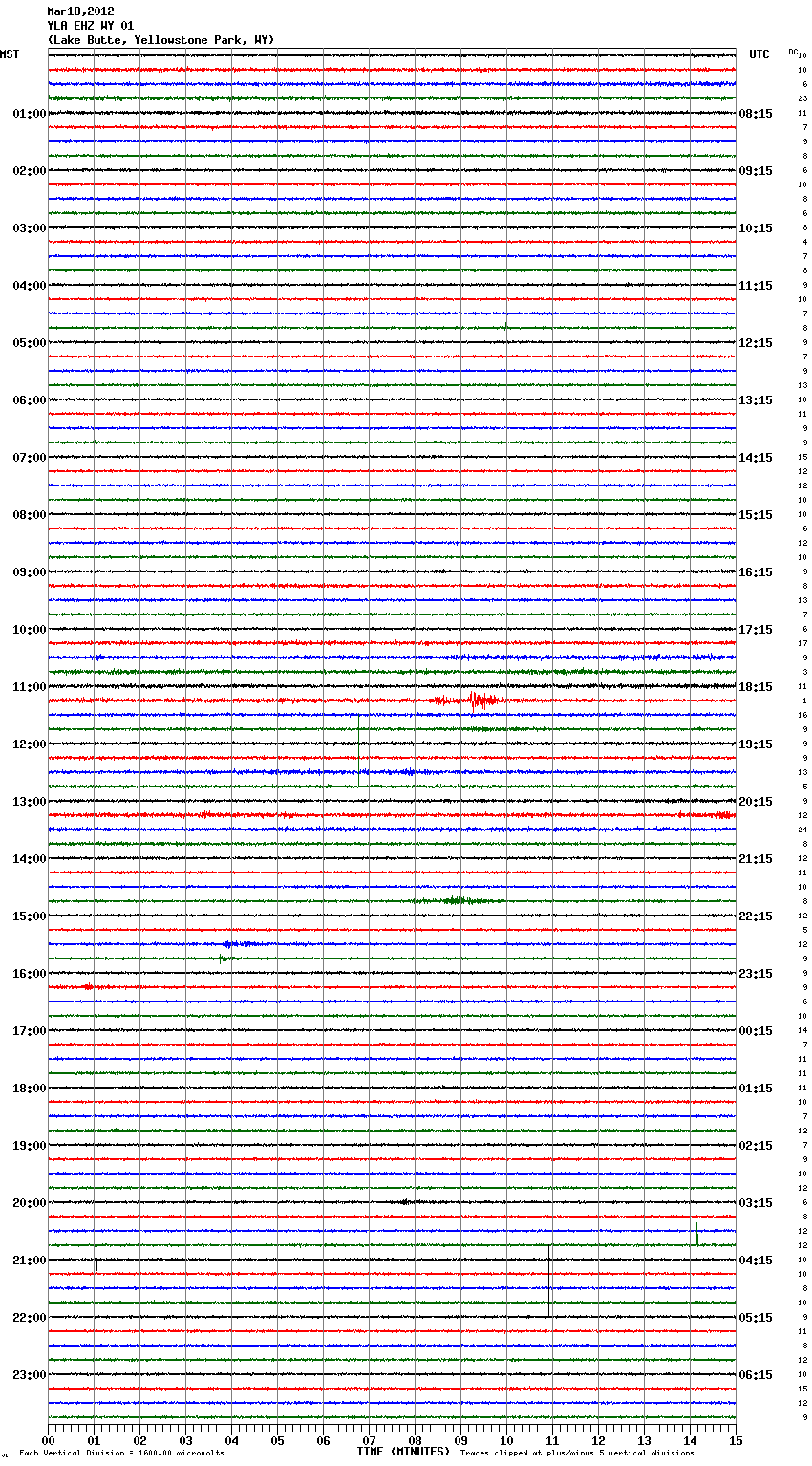The height and width of the screenshot is (1466, 812).
Task: Click the "21:15" UTC time label
Action: (756, 859)
